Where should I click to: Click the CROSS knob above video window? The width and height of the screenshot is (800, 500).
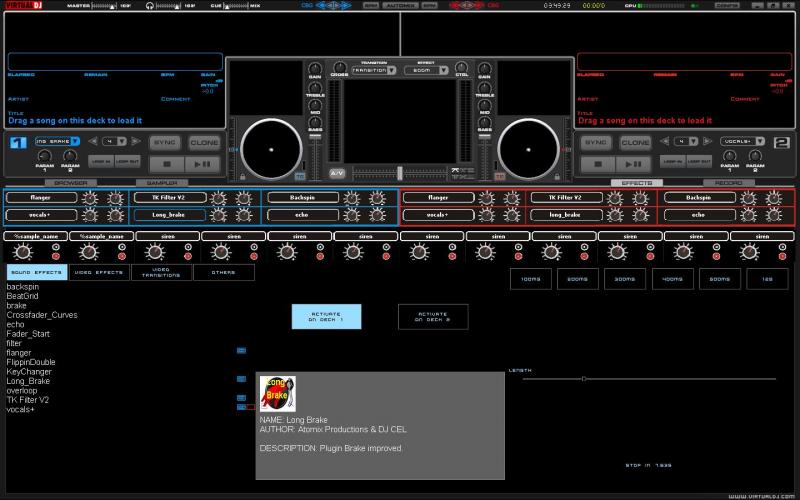[339, 67]
